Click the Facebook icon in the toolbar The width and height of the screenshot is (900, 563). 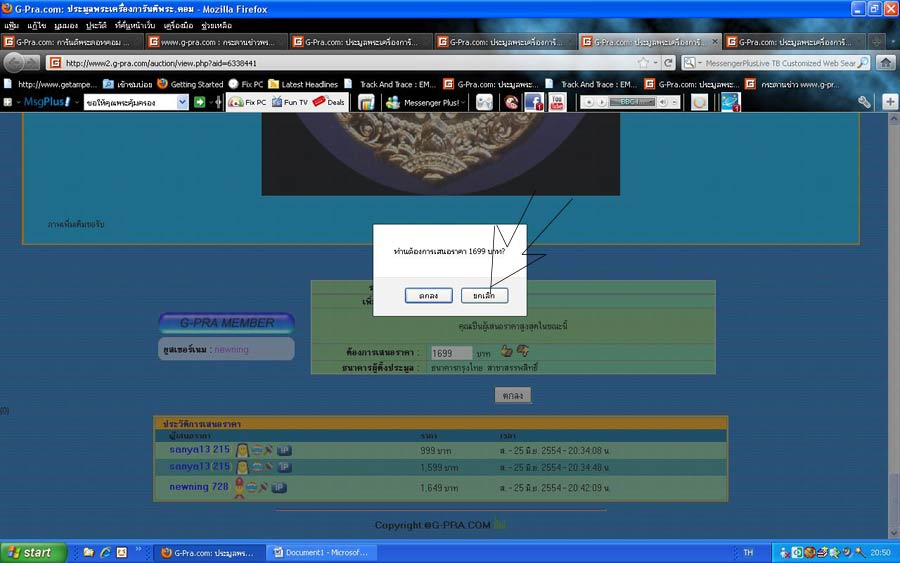[533, 102]
